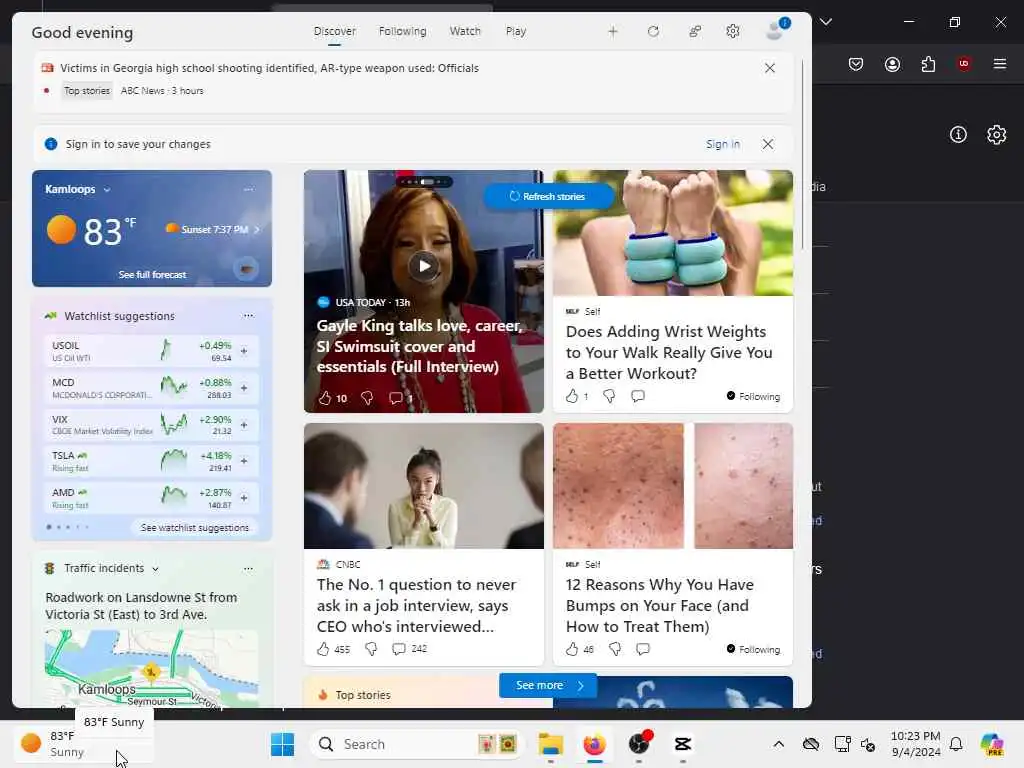
Task: Dislike the Gayle King story
Action: (x=367, y=398)
